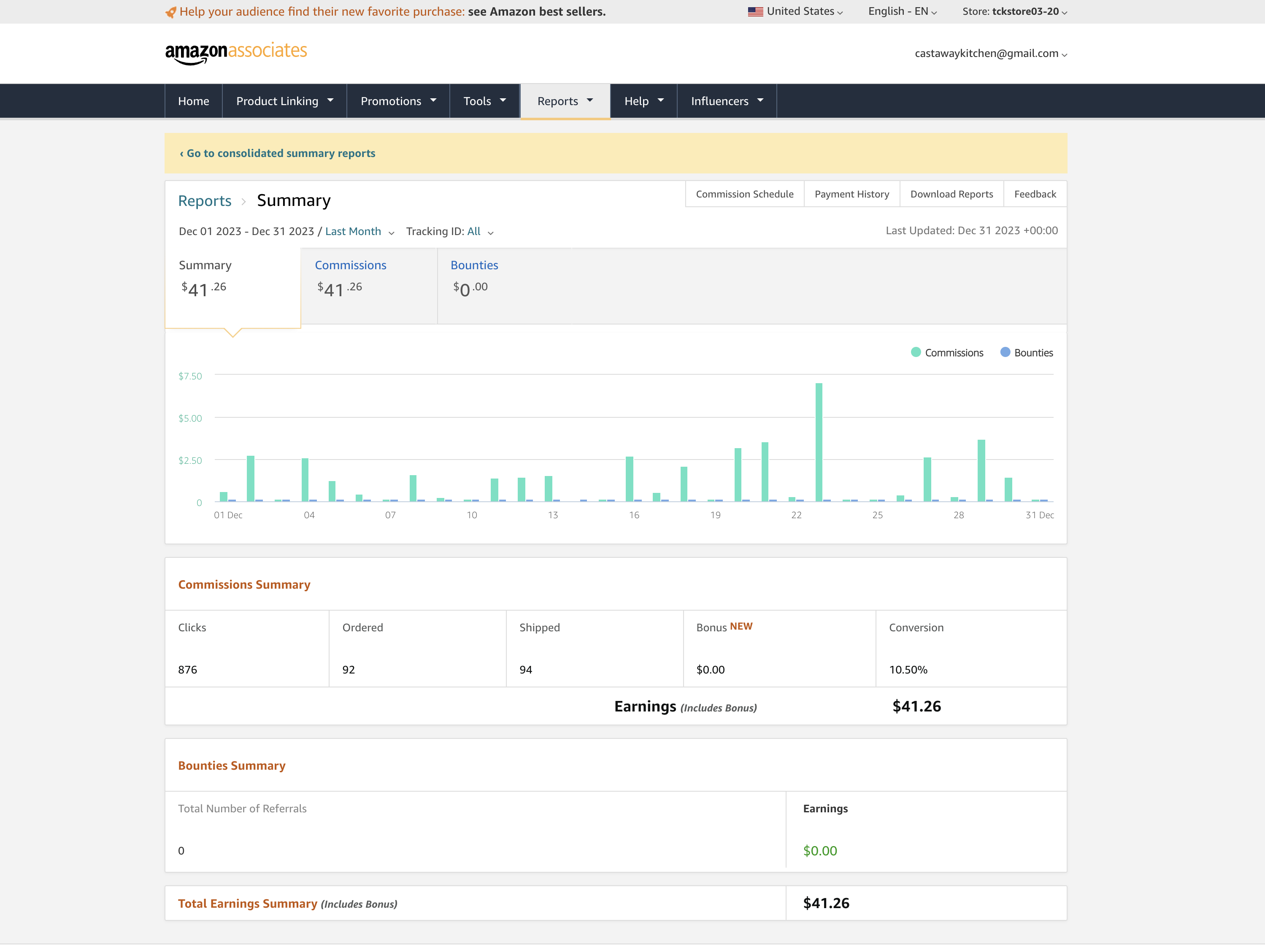The height and width of the screenshot is (952, 1265).
Task: Open Payment History
Action: [x=851, y=195]
